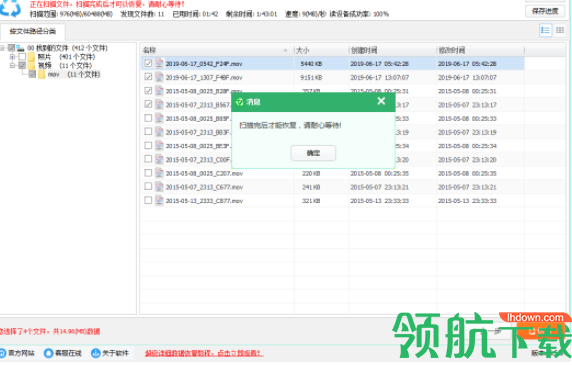Check the 照片 folder checkbox
This screenshot has height=365, width=572.
pos(22,57)
